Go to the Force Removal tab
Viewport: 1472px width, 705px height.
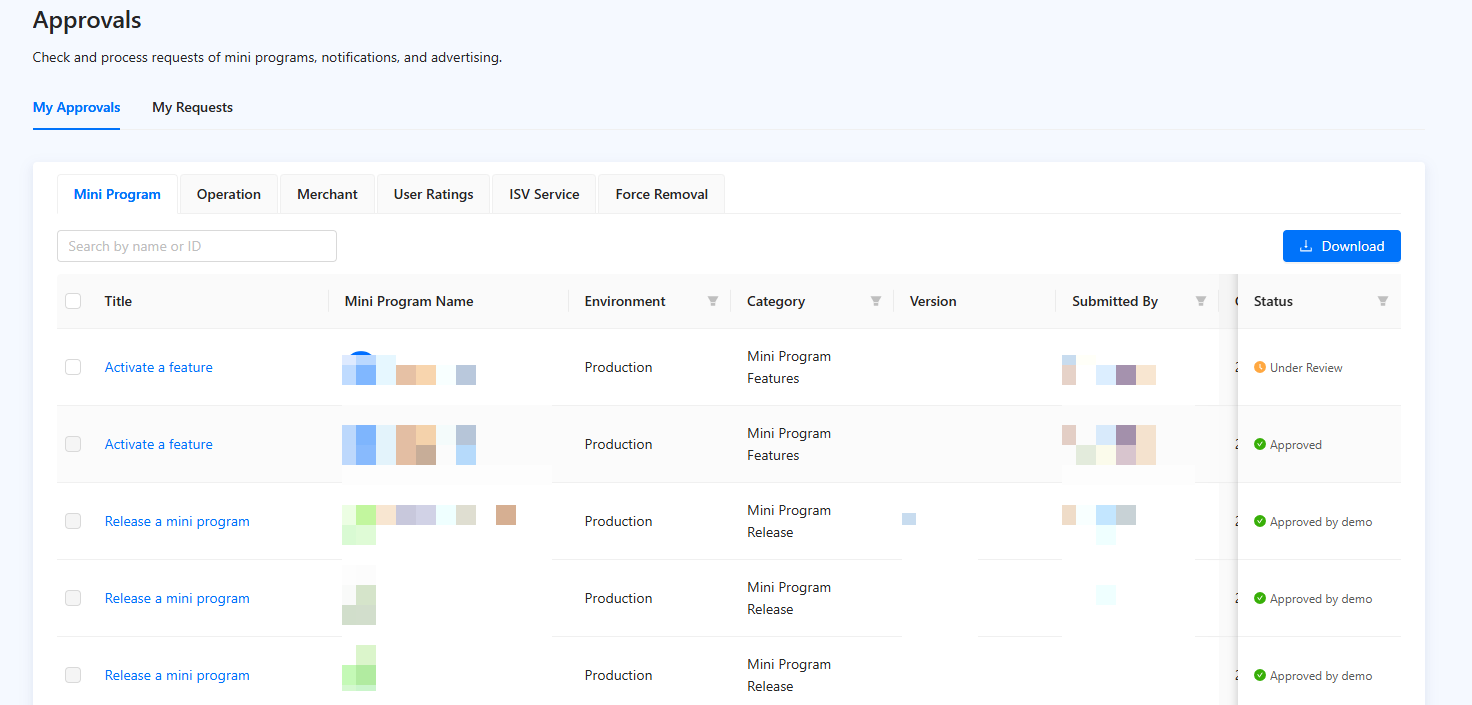(661, 194)
